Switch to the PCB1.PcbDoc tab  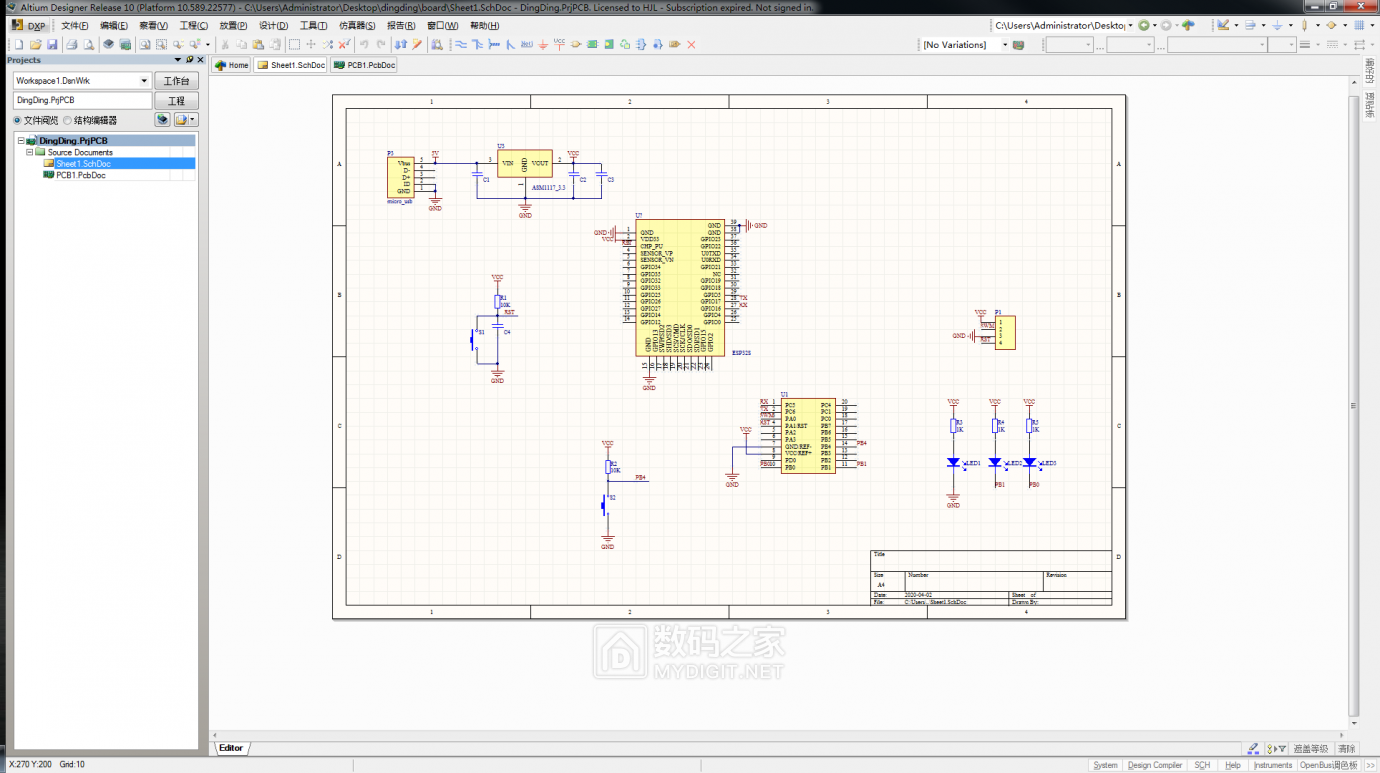coord(364,65)
